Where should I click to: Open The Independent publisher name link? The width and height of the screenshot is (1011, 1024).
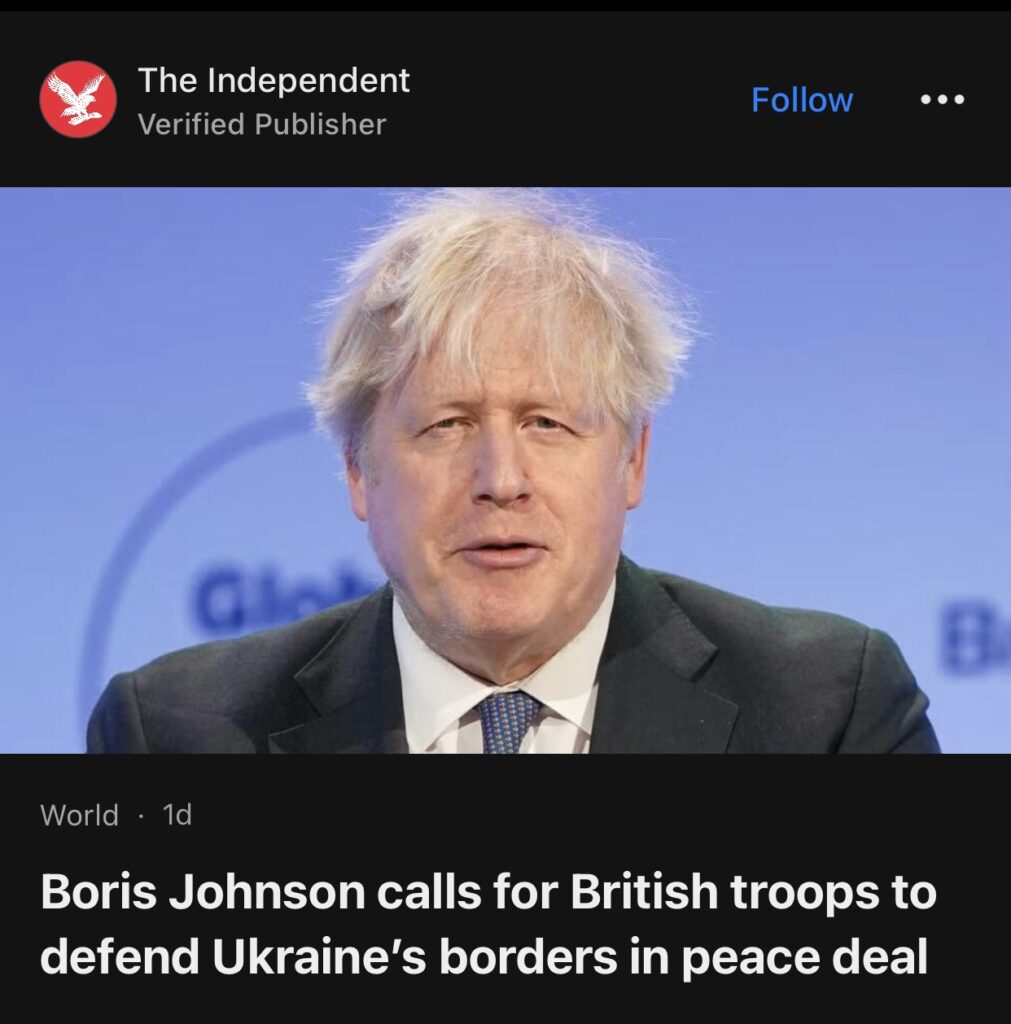tap(274, 80)
